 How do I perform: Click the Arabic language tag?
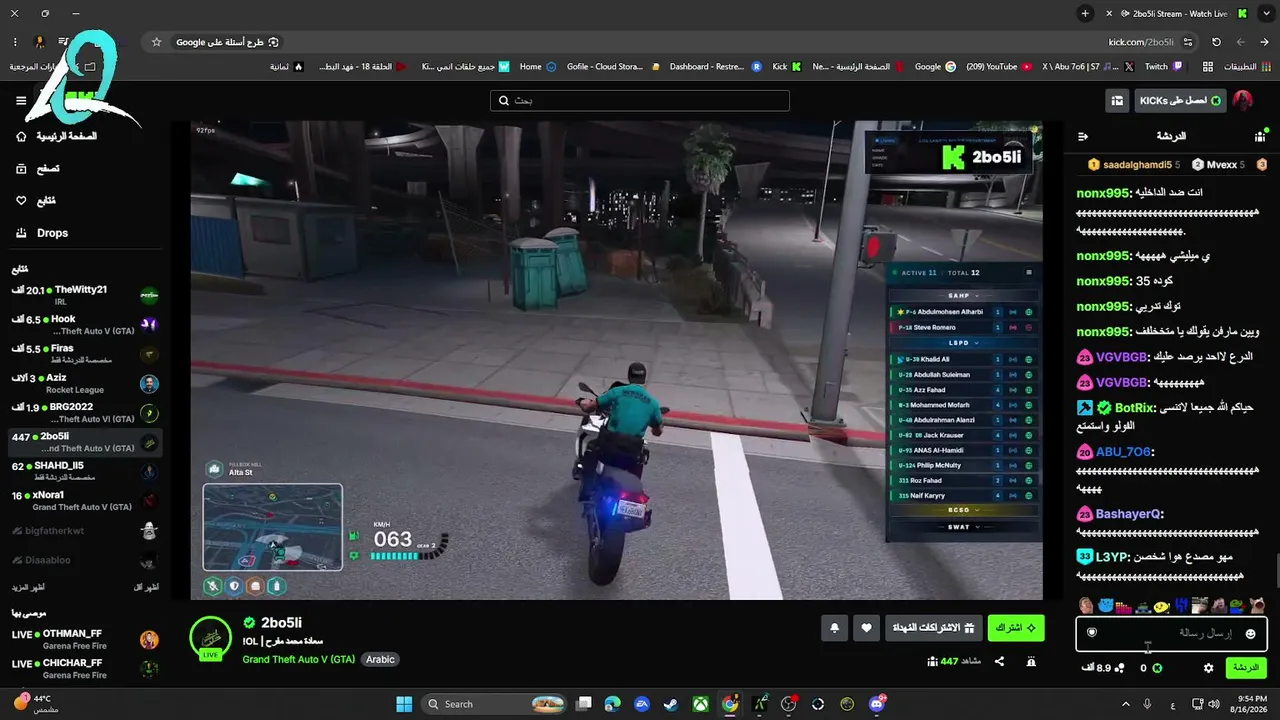click(380, 660)
